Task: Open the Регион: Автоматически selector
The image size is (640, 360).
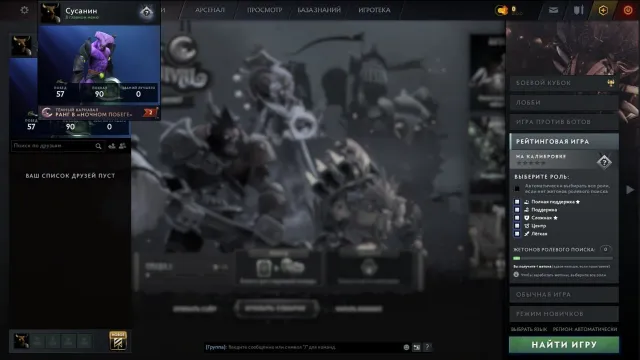Action: click(585, 329)
